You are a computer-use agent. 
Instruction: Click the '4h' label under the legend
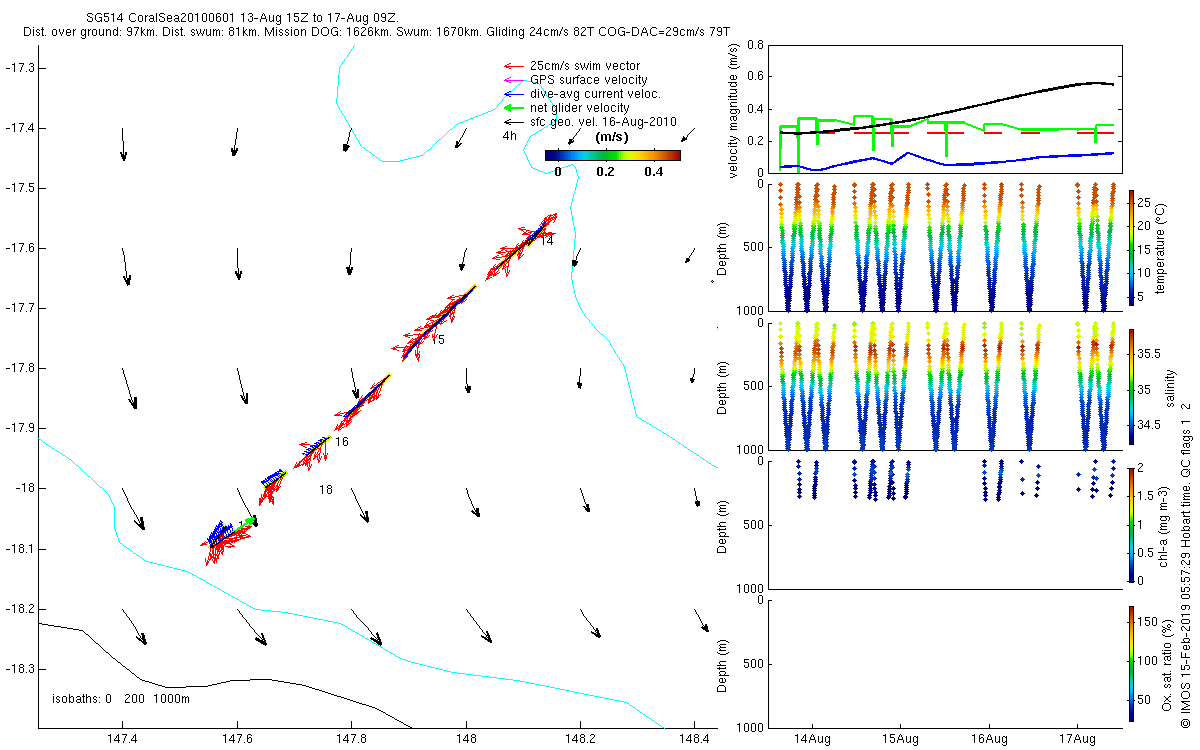click(x=510, y=136)
